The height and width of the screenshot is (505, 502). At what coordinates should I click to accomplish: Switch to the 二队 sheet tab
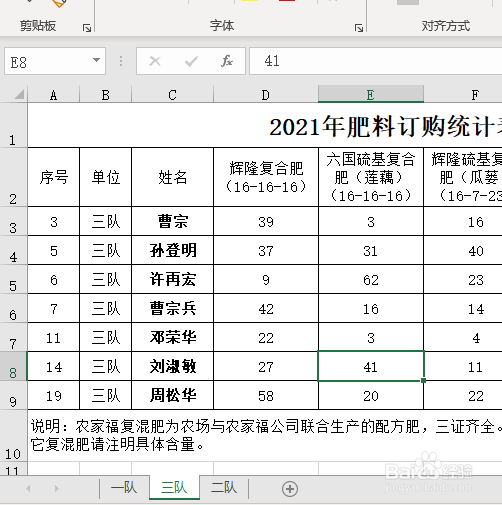pos(224,488)
